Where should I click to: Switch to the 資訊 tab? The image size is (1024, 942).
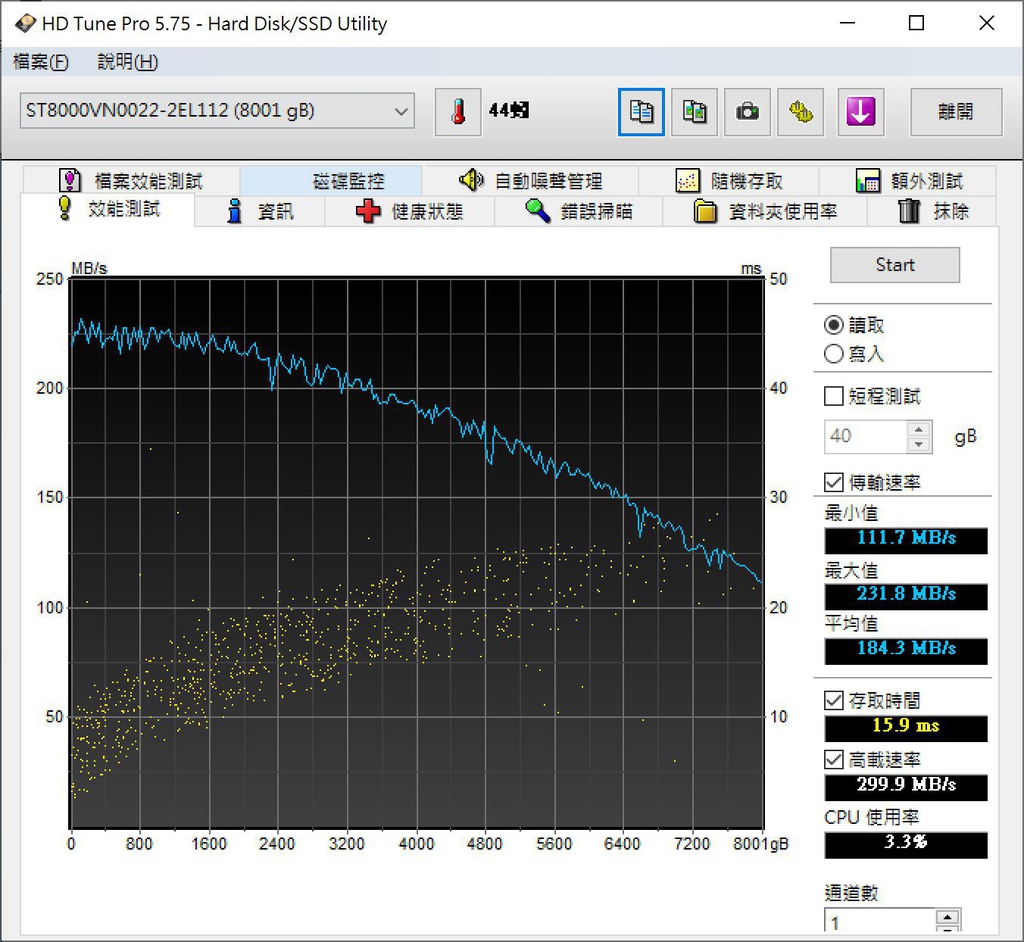click(260, 211)
